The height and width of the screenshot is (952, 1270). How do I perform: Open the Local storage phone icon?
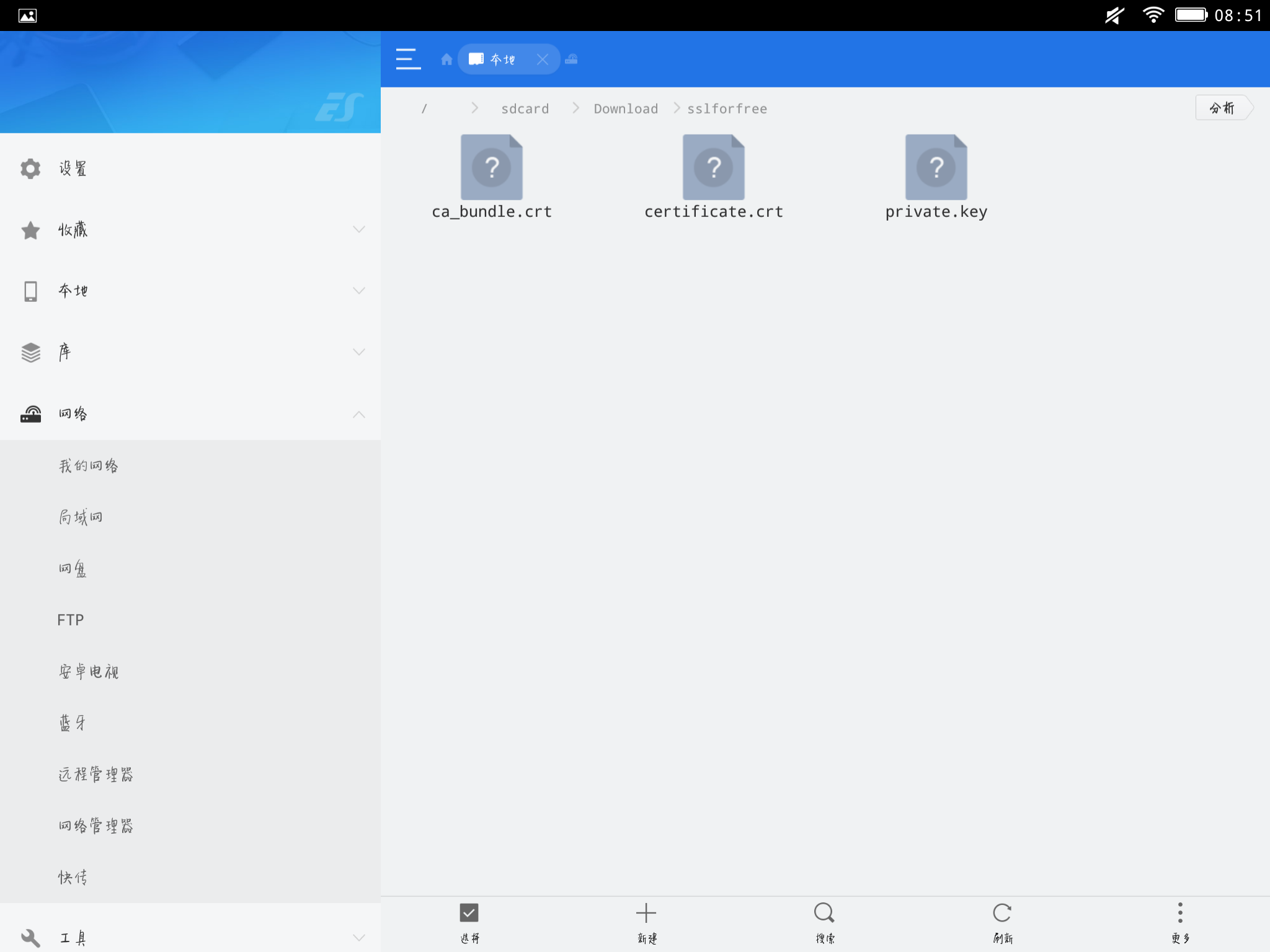coord(30,290)
